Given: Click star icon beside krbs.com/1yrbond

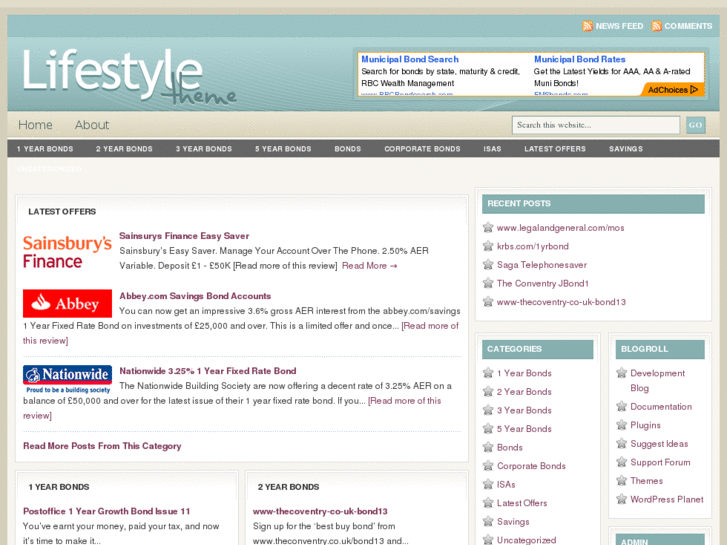Looking at the screenshot, I should [x=488, y=246].
